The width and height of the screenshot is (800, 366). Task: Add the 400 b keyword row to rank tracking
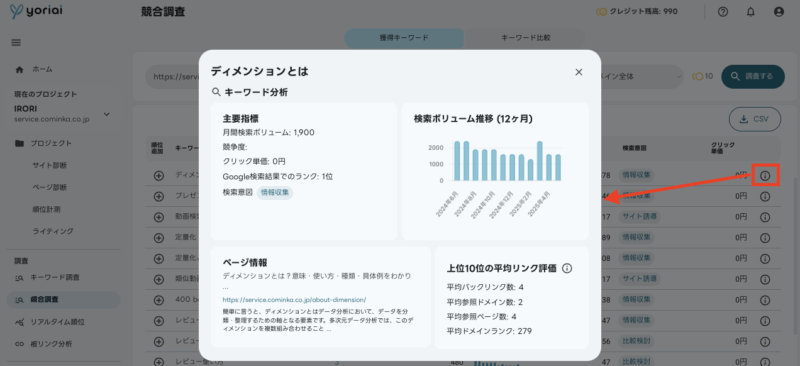[x=159, y=300]
